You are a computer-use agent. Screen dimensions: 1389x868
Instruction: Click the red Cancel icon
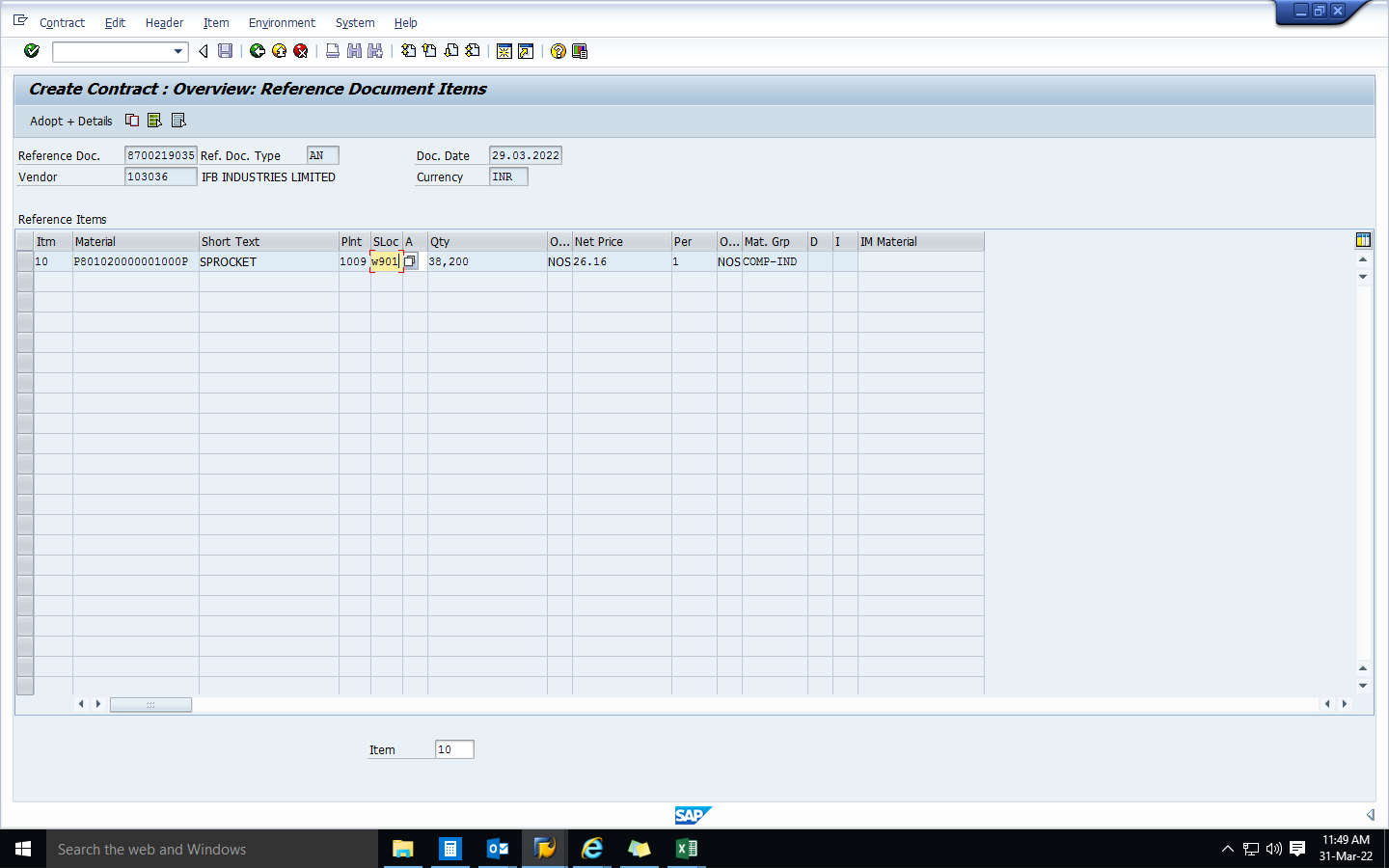301,51
